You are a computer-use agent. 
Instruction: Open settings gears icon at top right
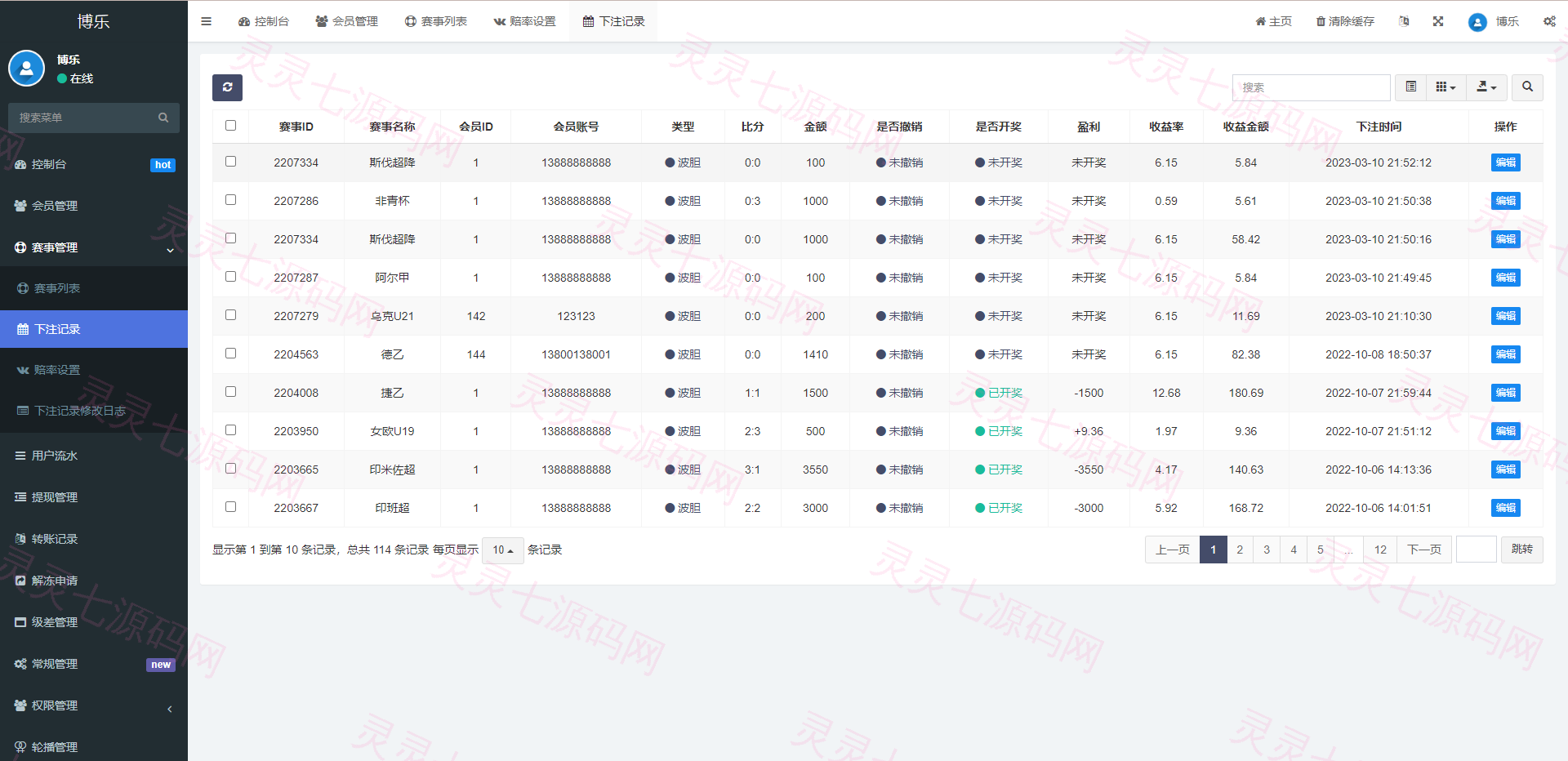[1549, 21]
